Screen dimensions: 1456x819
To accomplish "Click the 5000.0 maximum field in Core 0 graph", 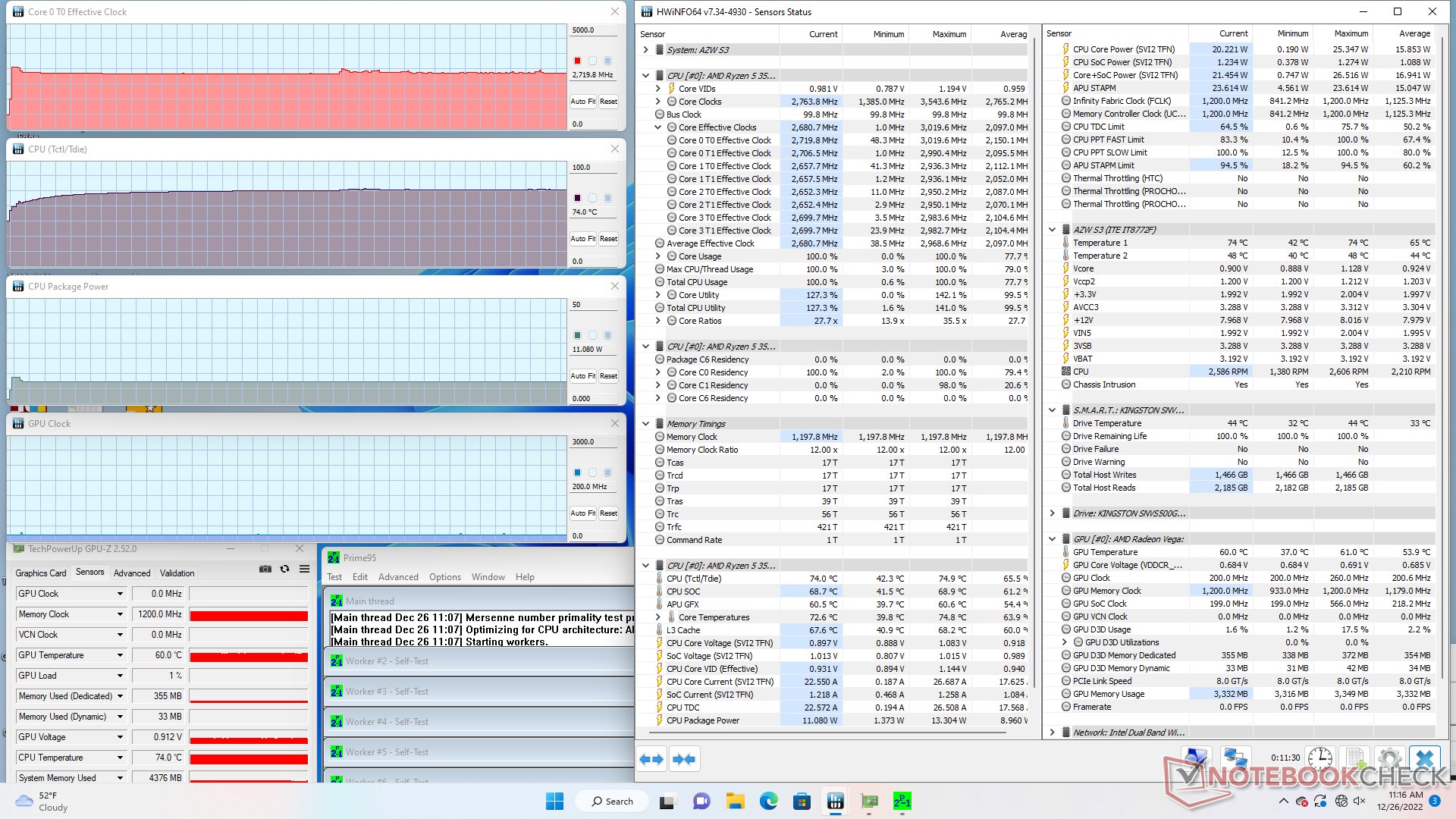I will (x=594, y=30).
